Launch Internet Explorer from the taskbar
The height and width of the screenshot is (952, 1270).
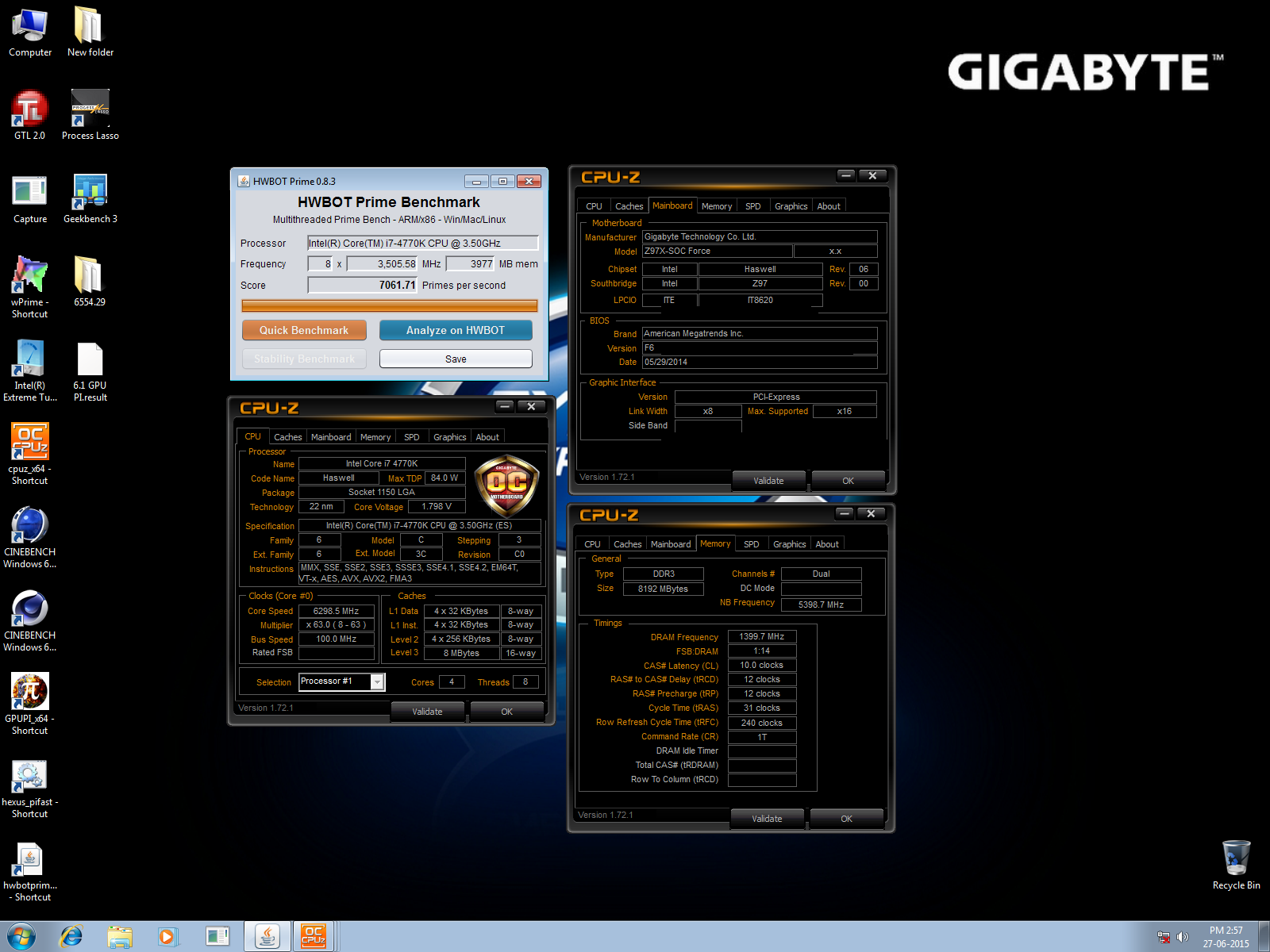pos(71,937)
